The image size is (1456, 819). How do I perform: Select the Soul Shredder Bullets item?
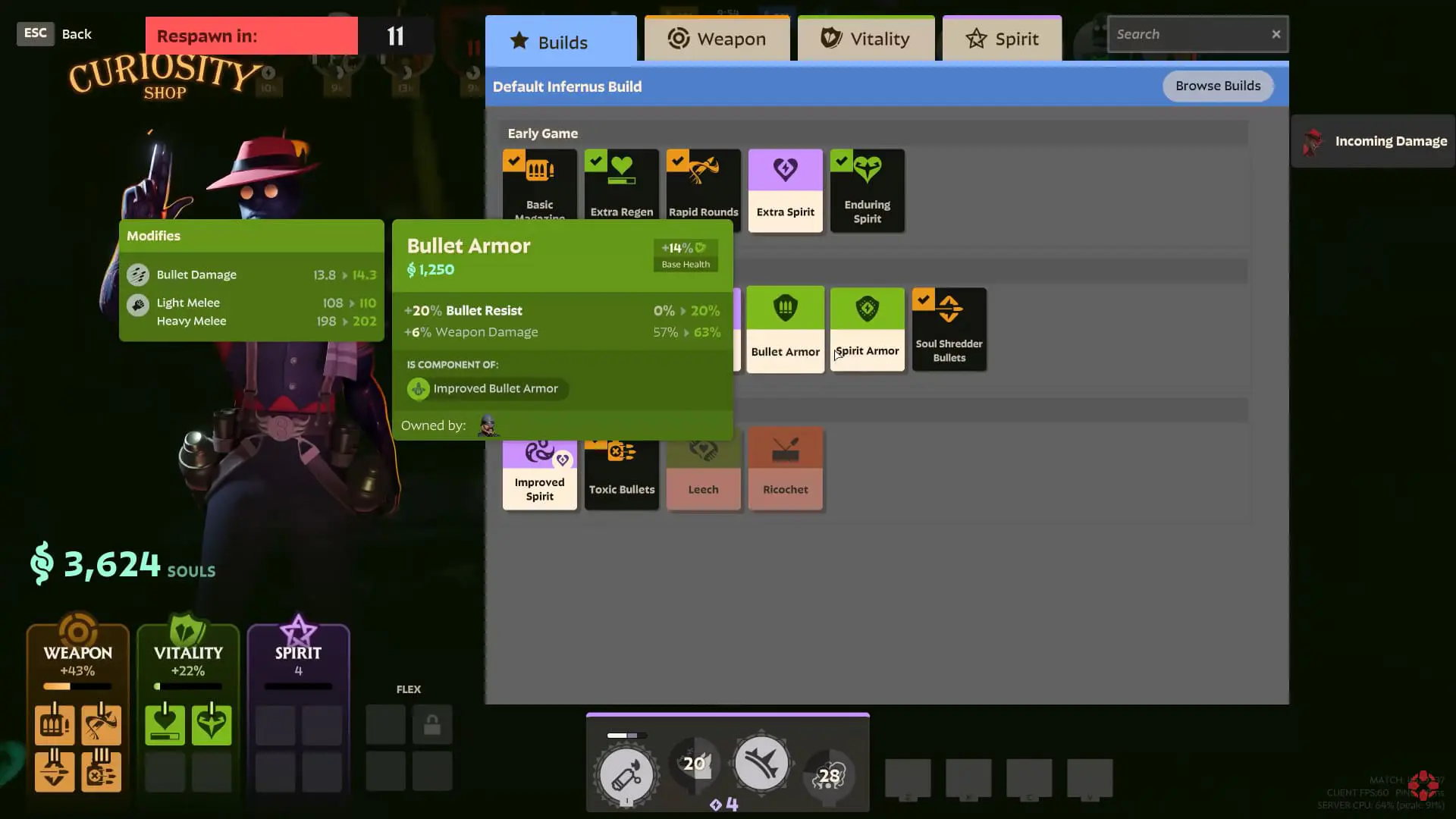click(x=949, y=329)
